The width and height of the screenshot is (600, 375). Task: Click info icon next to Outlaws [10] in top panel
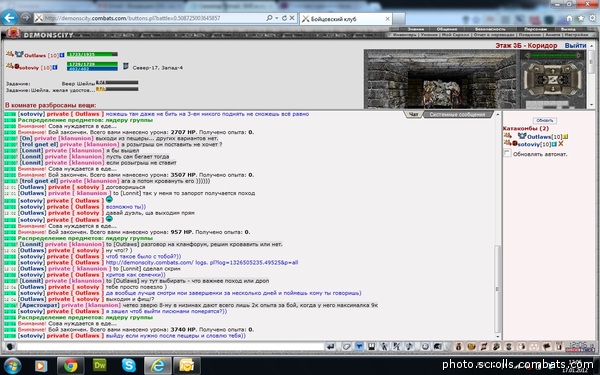(x=62, y=55)
